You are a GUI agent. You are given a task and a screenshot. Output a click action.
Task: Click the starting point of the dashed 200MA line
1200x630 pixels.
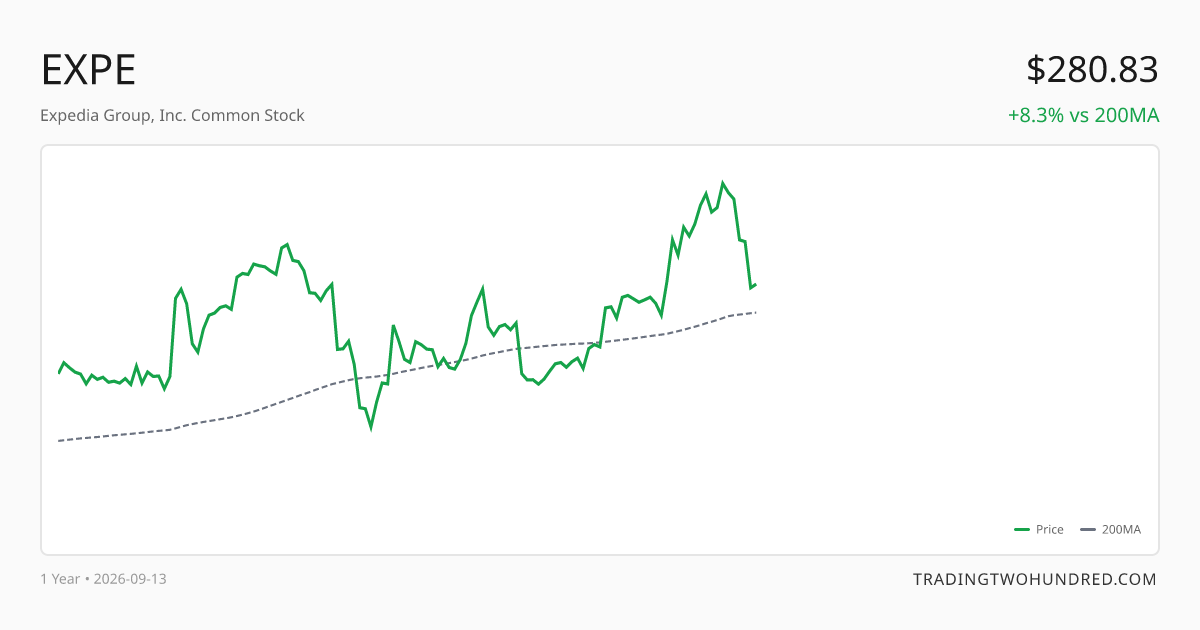tap(59, 440)
